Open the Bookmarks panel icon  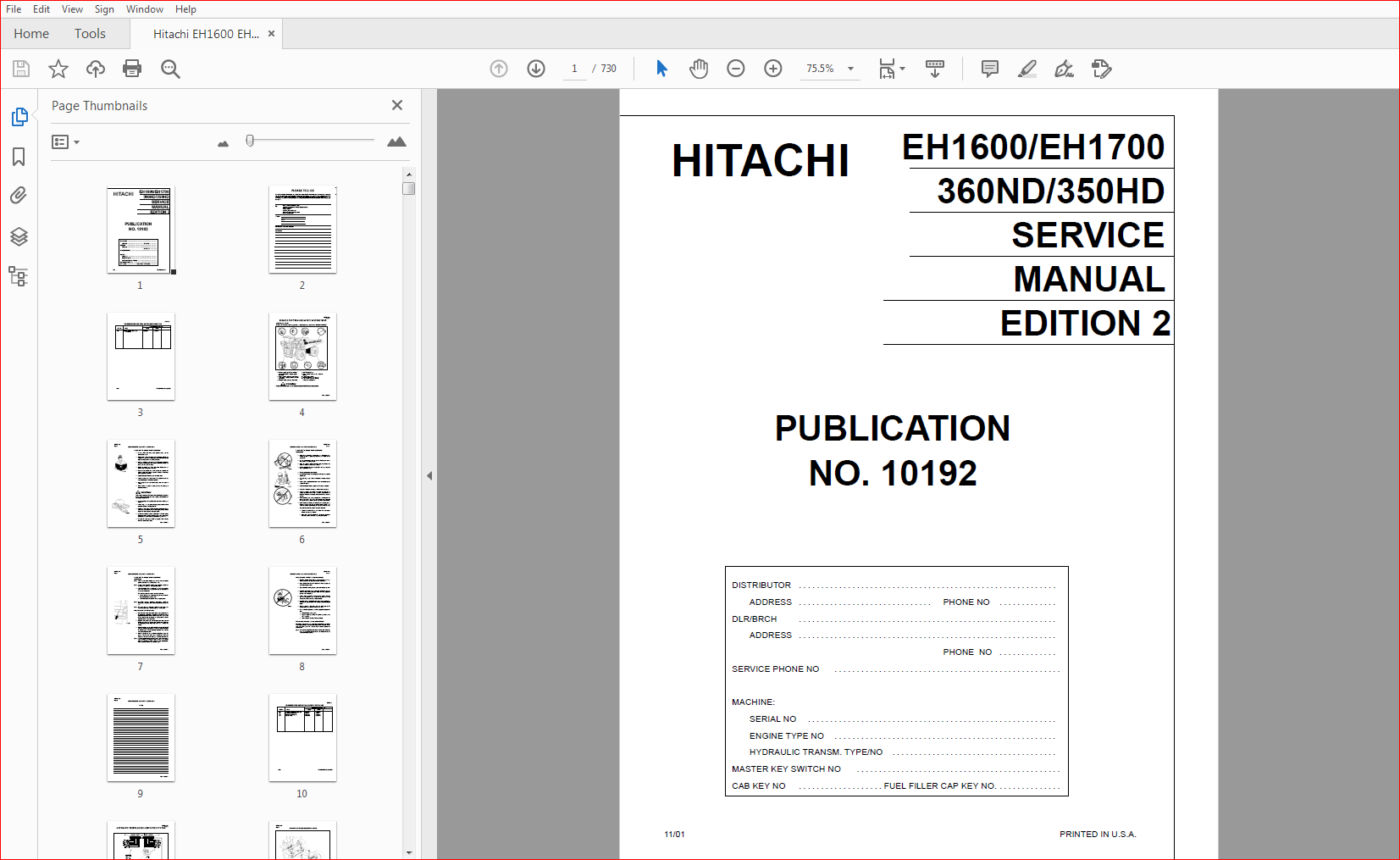pyautogui.click(x=19, y=157)
